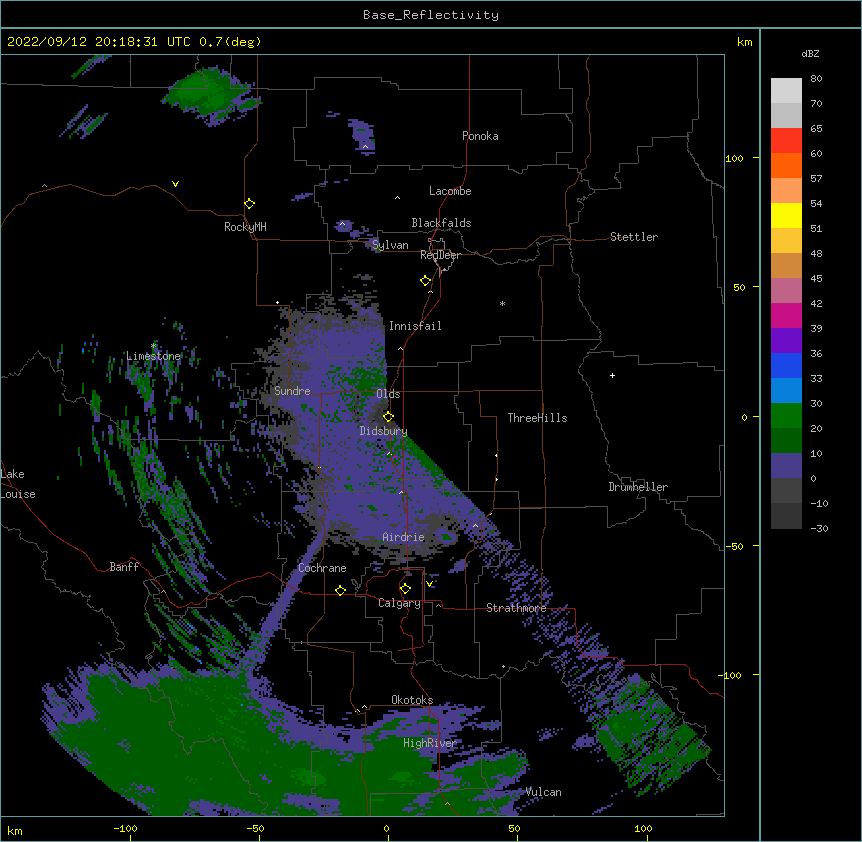The width and height of the screenshot is (862, 842).
Task: Select the dark orange 57-60 dBZ legend swatch
Action: 786,165
